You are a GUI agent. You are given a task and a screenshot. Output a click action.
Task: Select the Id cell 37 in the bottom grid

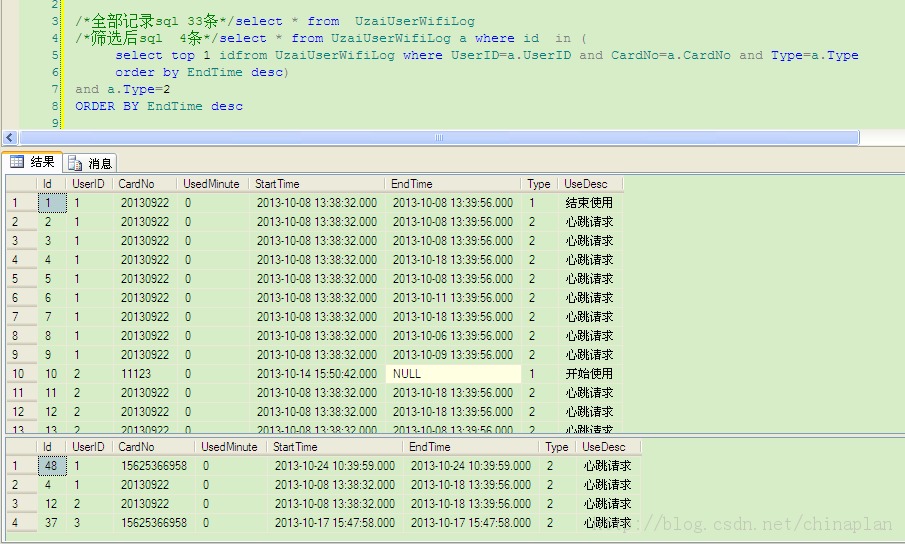coord(52,523)
